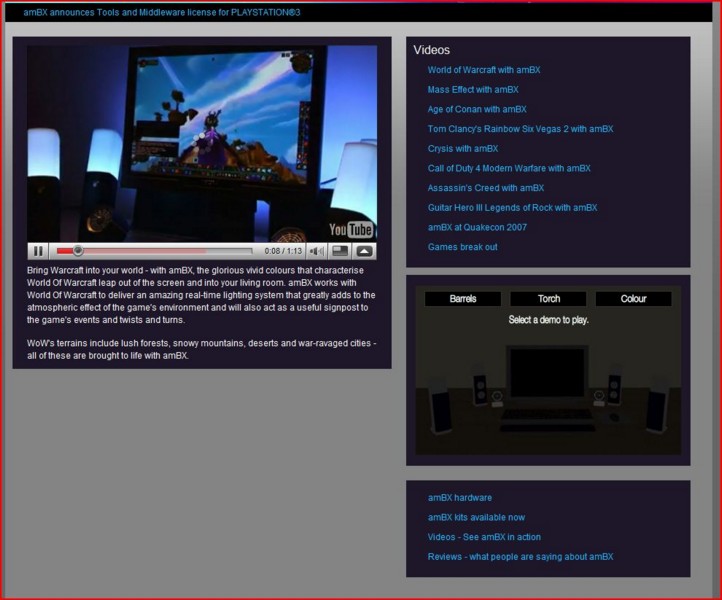This screenshot has width=722, height=600.
Task: Open Crysis with amBX video
Action: tap(463, 149)
